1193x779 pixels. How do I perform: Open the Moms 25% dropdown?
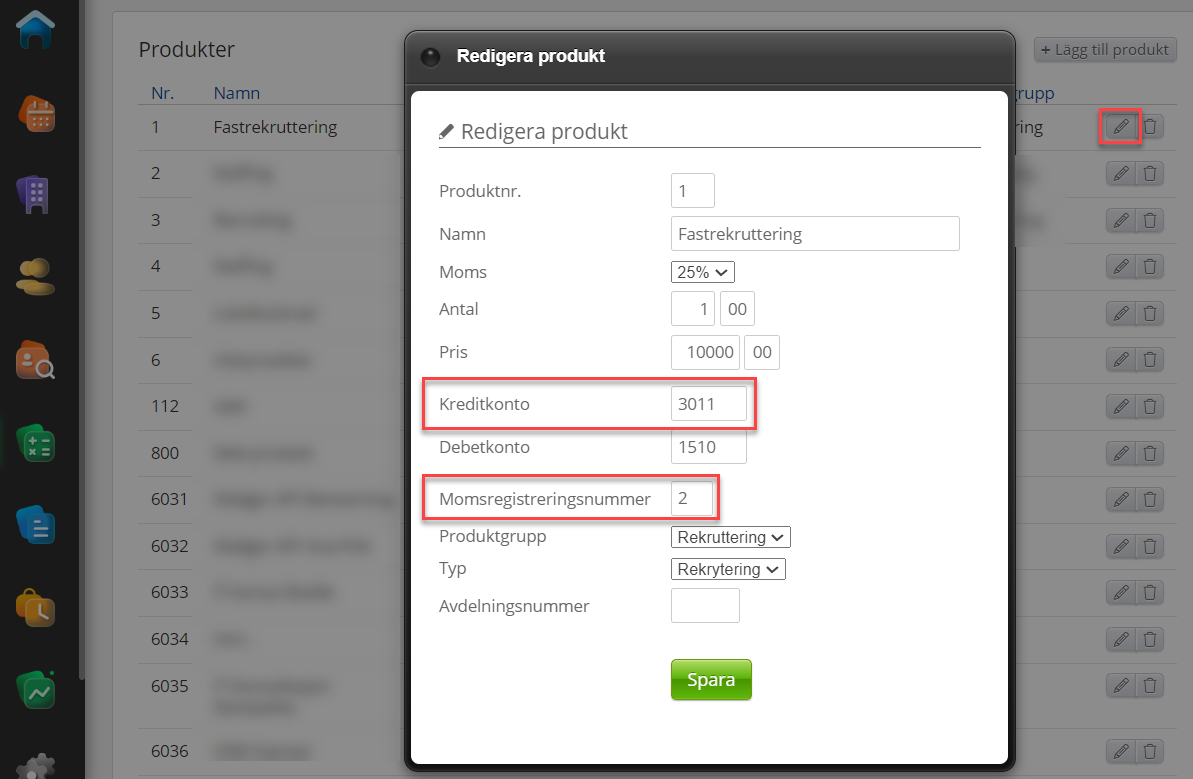[x=703, y=272]
